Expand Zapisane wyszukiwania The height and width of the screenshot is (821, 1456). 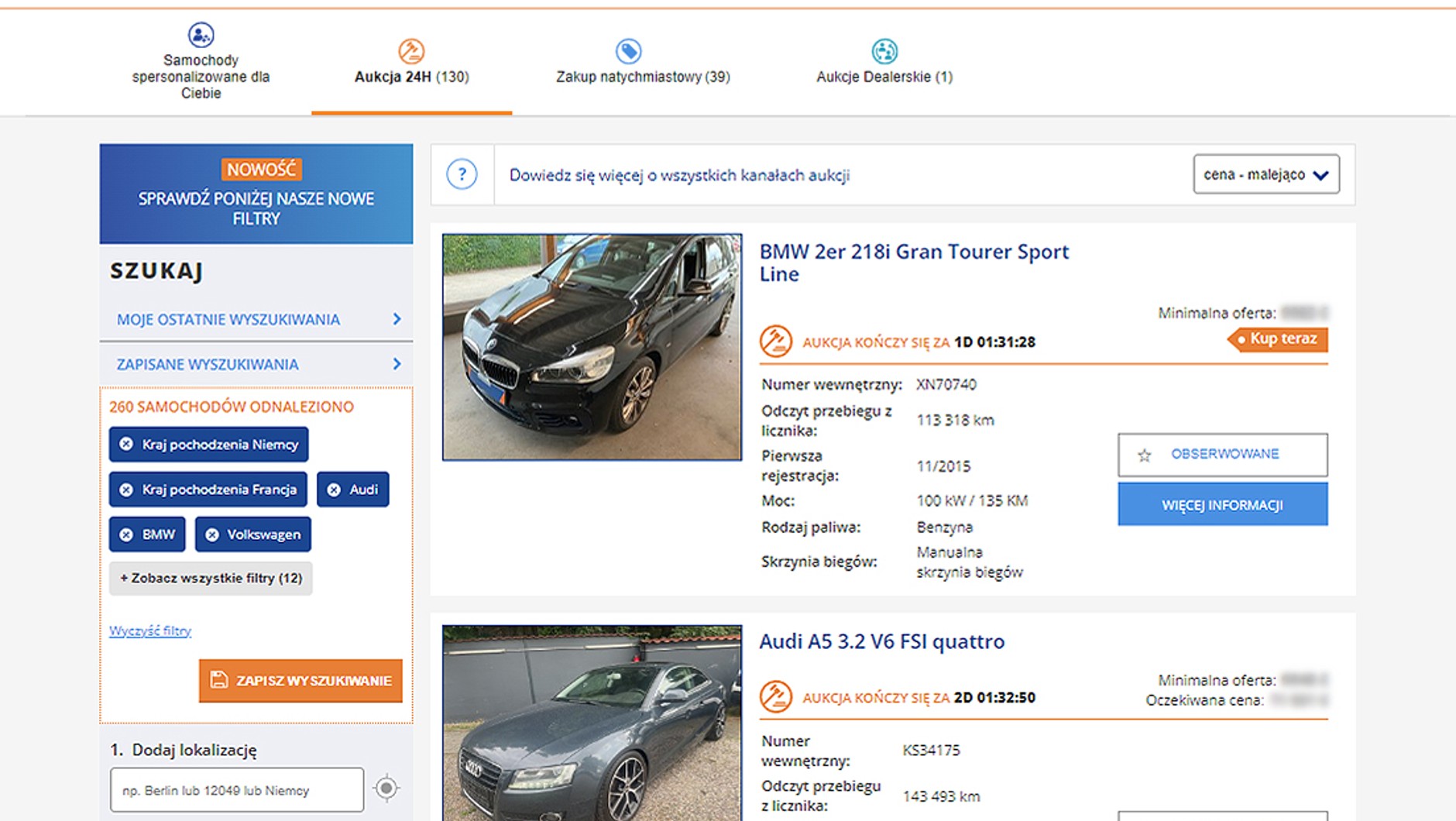tap(256, 364)
